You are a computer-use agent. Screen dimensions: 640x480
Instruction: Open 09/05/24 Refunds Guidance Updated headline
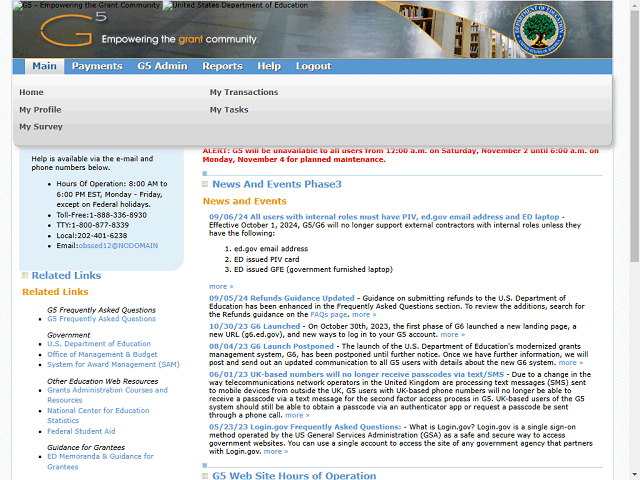[282, 298]
